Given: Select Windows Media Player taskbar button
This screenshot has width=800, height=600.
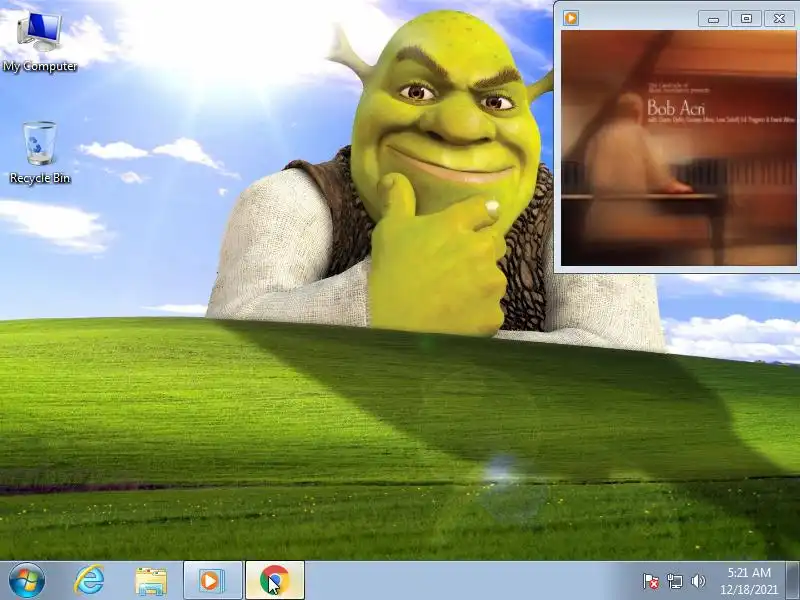Looking at the screenshot, I should (212, 581).
